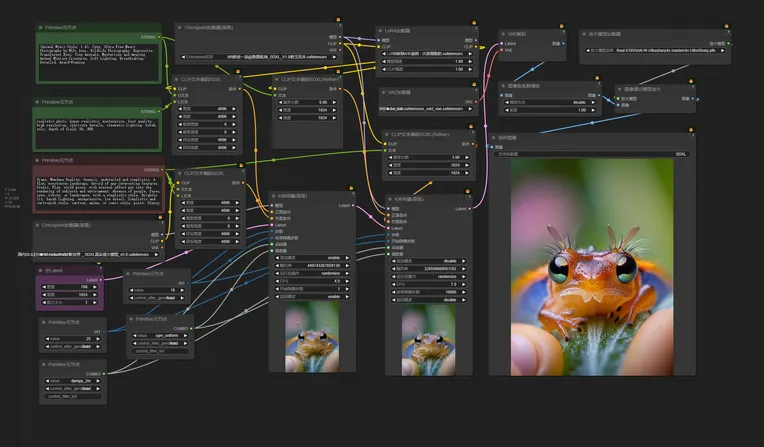The width and height of the screenshot is (764, 447).
Task: Collapse the Primitive node with value 19
Action: pos(128,274)
